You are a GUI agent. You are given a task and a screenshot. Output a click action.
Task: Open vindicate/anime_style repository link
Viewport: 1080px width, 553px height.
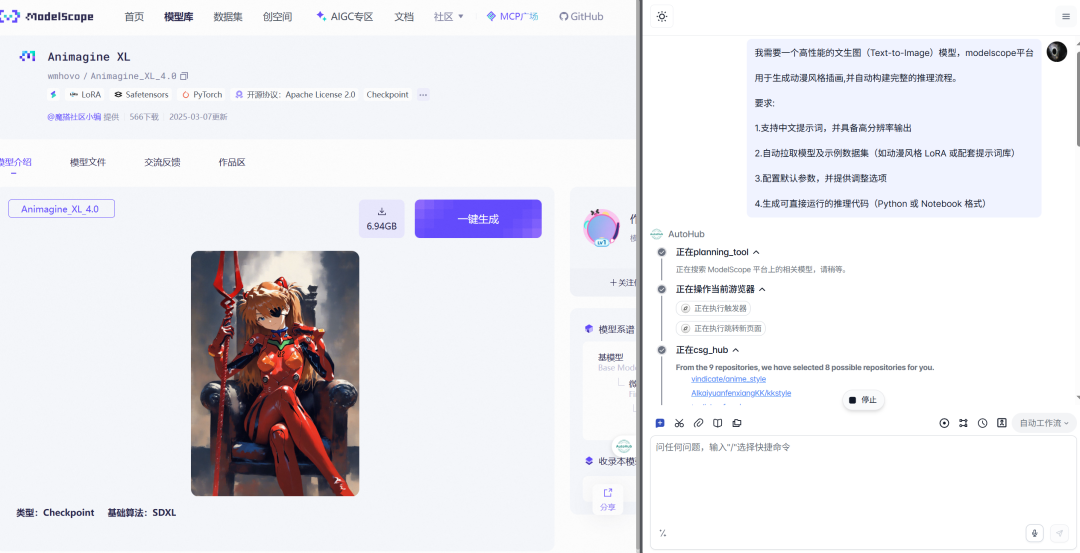pos(729,379)
